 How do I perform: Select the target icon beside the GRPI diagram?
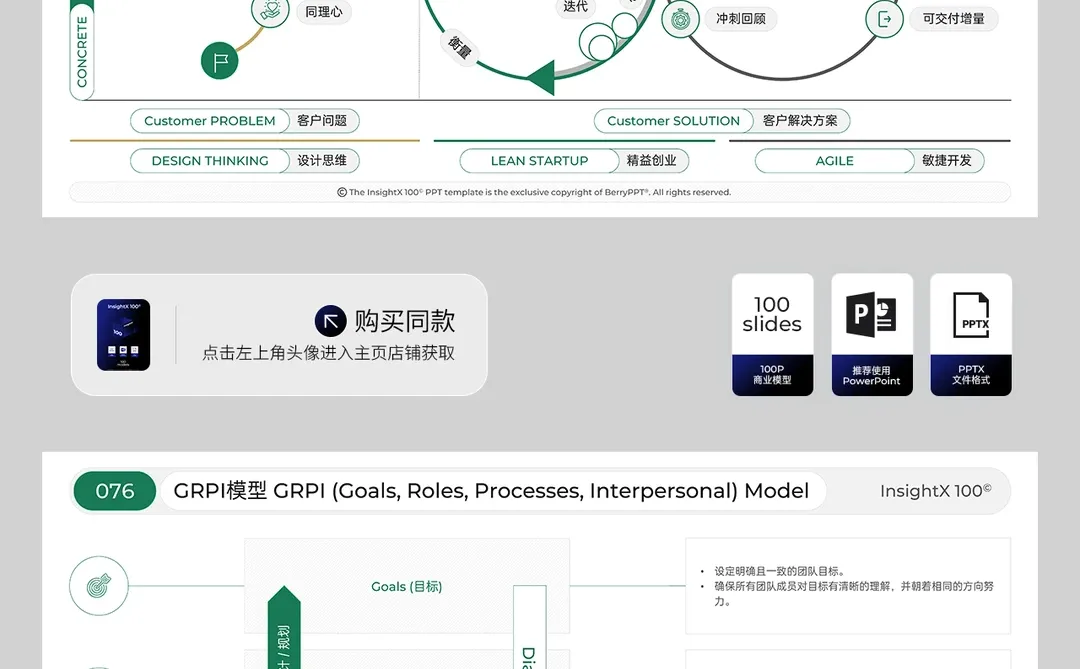[98, 586]
